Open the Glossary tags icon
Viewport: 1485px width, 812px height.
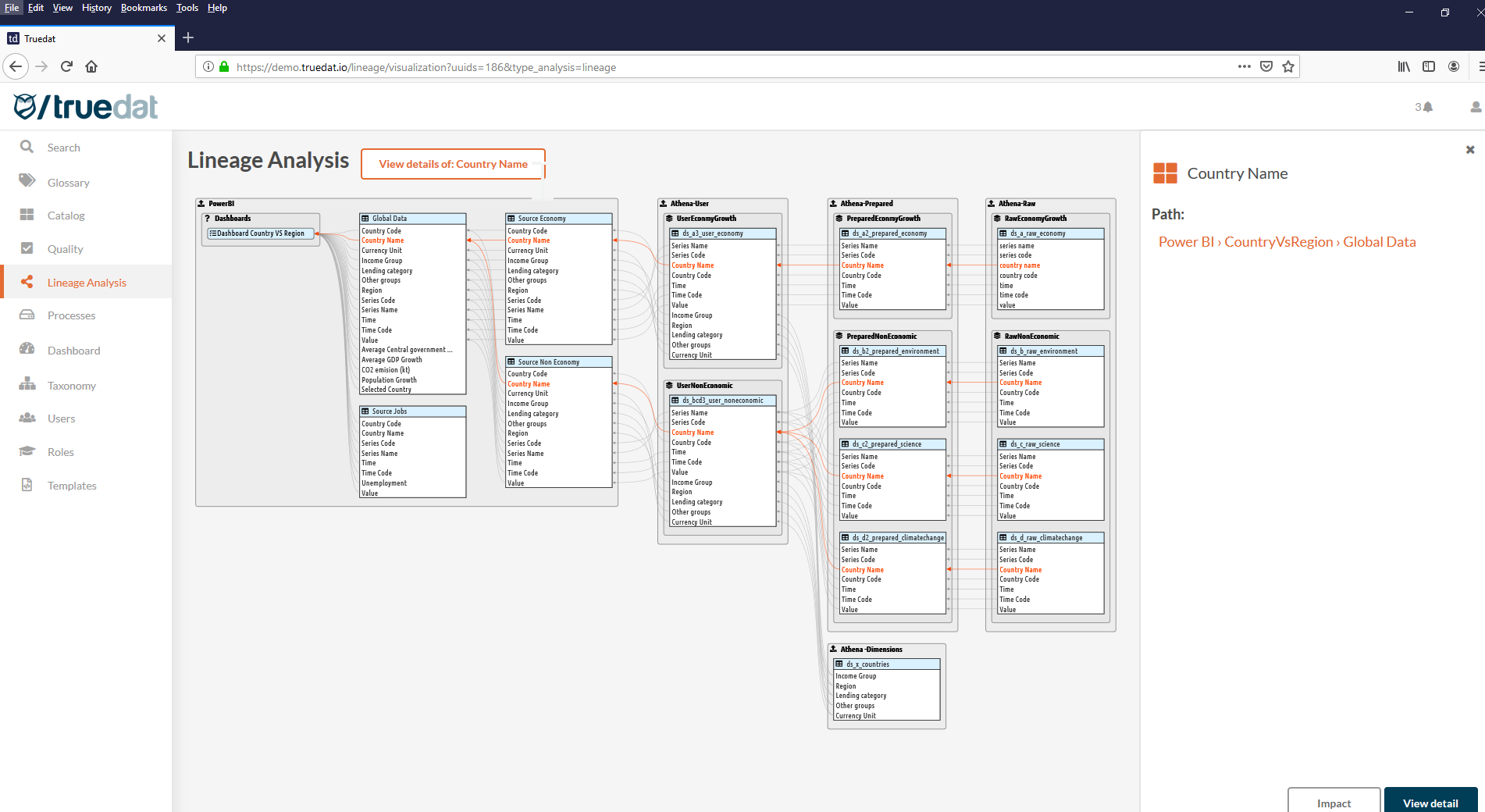(27, 181)
